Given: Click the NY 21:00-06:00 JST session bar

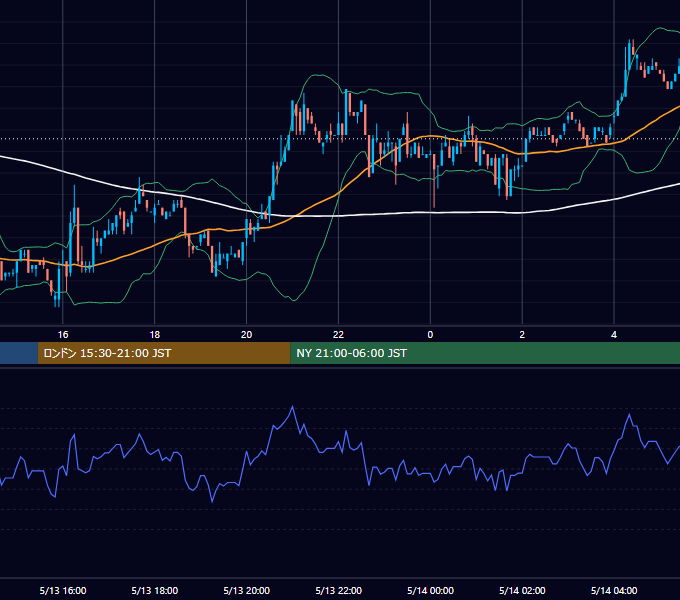Looking at the screenshot, I should click(485, 353).
